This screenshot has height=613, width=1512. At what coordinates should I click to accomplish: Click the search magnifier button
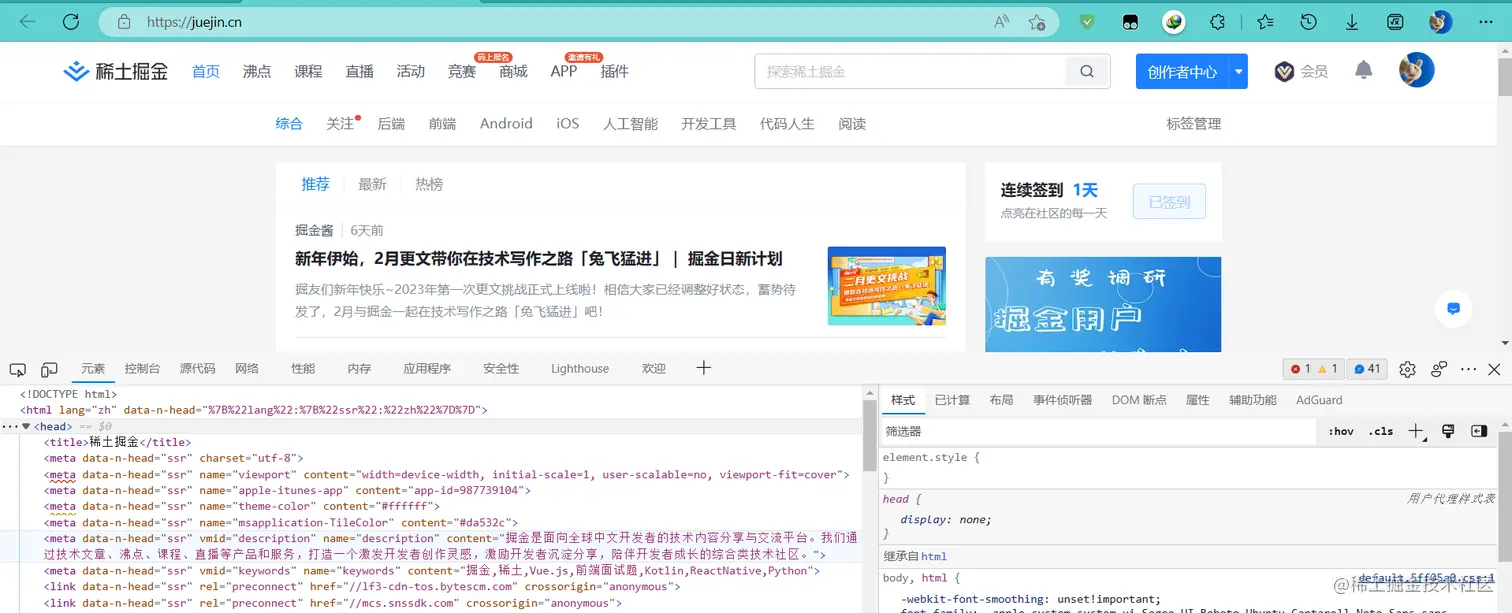(1086, 71)
